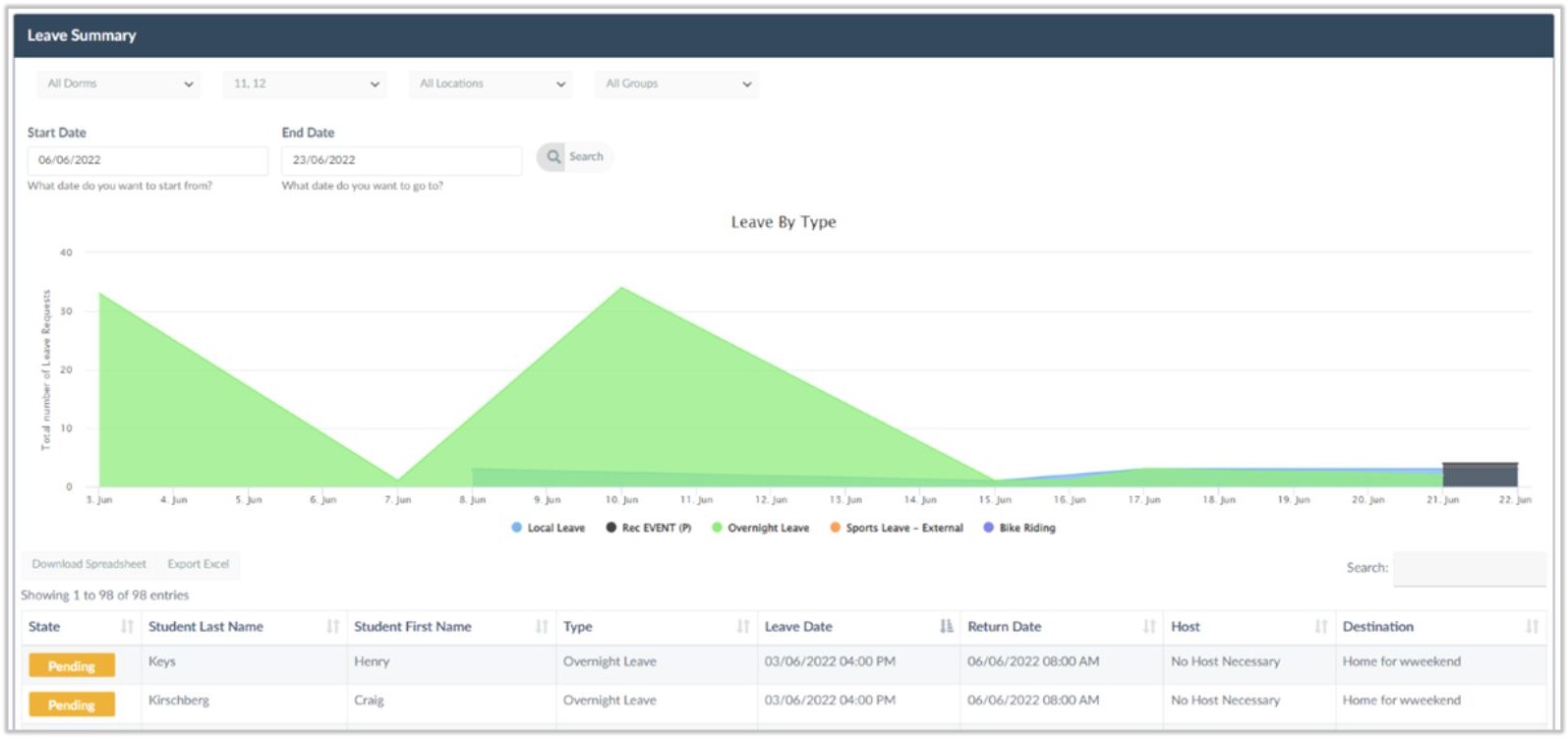
Task: Click the Leave Summary panel title
Action: 82,35
